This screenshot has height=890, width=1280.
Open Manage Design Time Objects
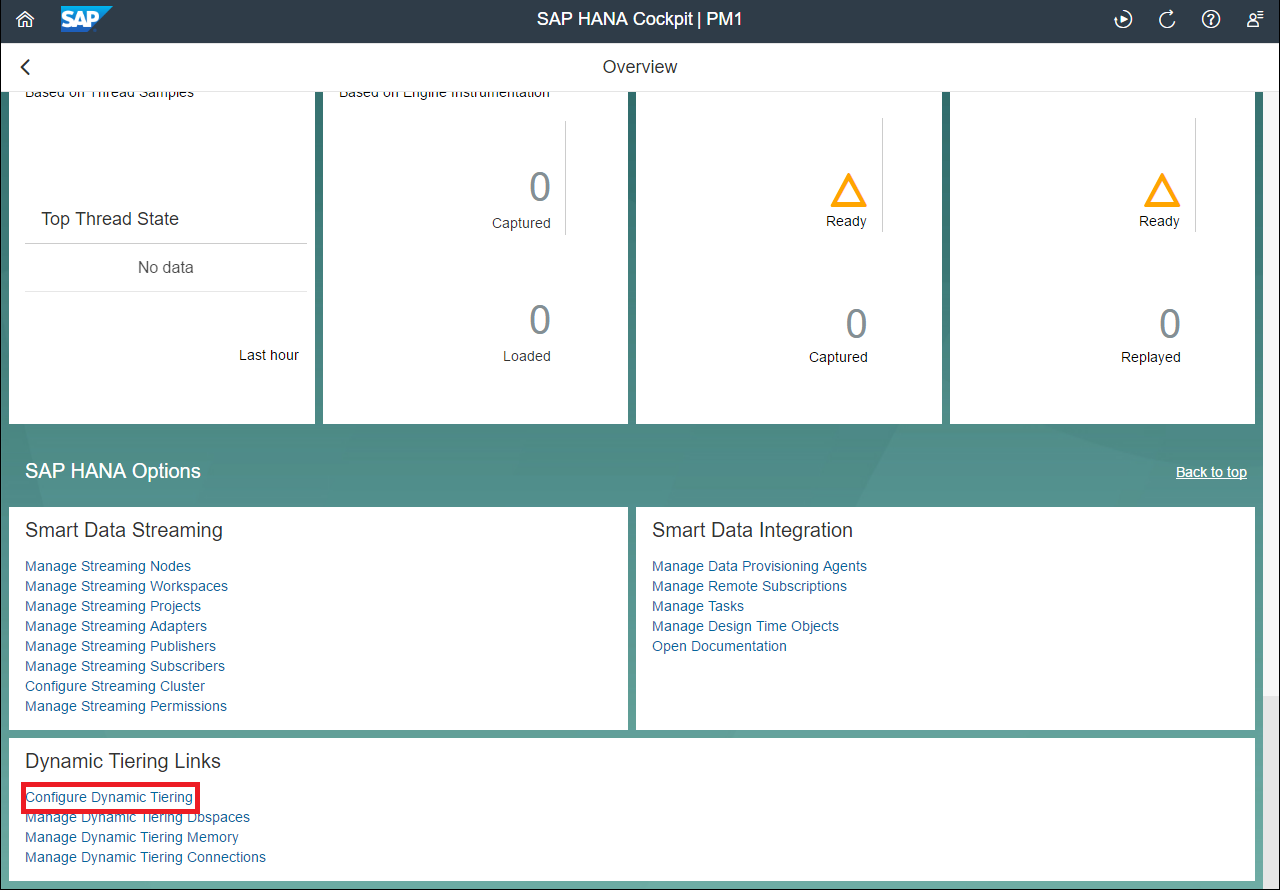click(745, 626)
